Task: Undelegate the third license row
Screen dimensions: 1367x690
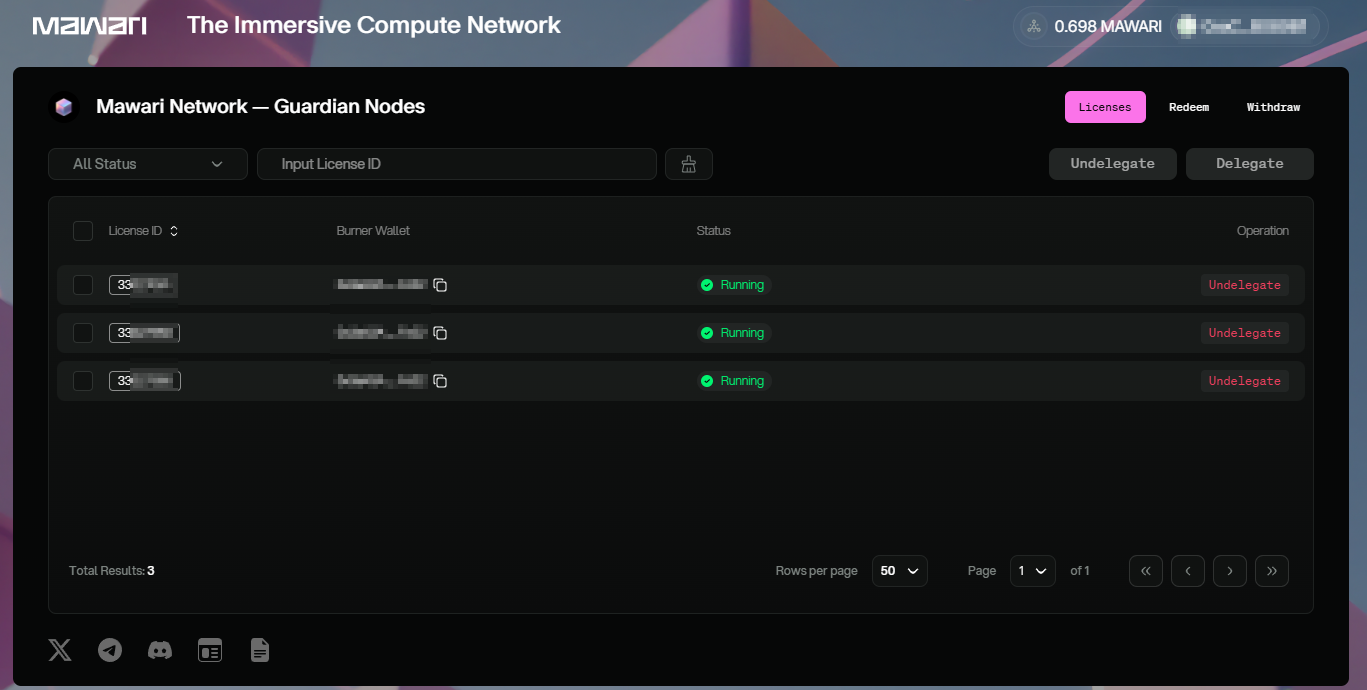Action: pos(1245,381)
